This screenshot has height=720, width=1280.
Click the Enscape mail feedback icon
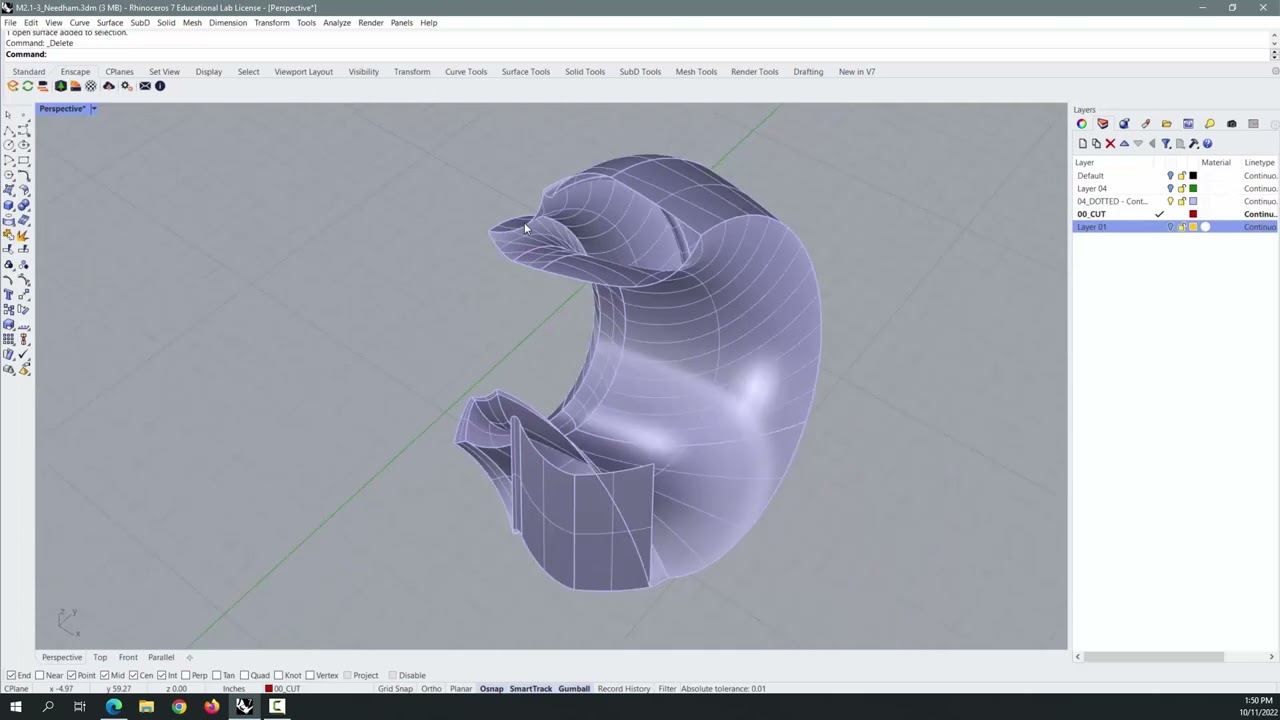pos(145,86)
